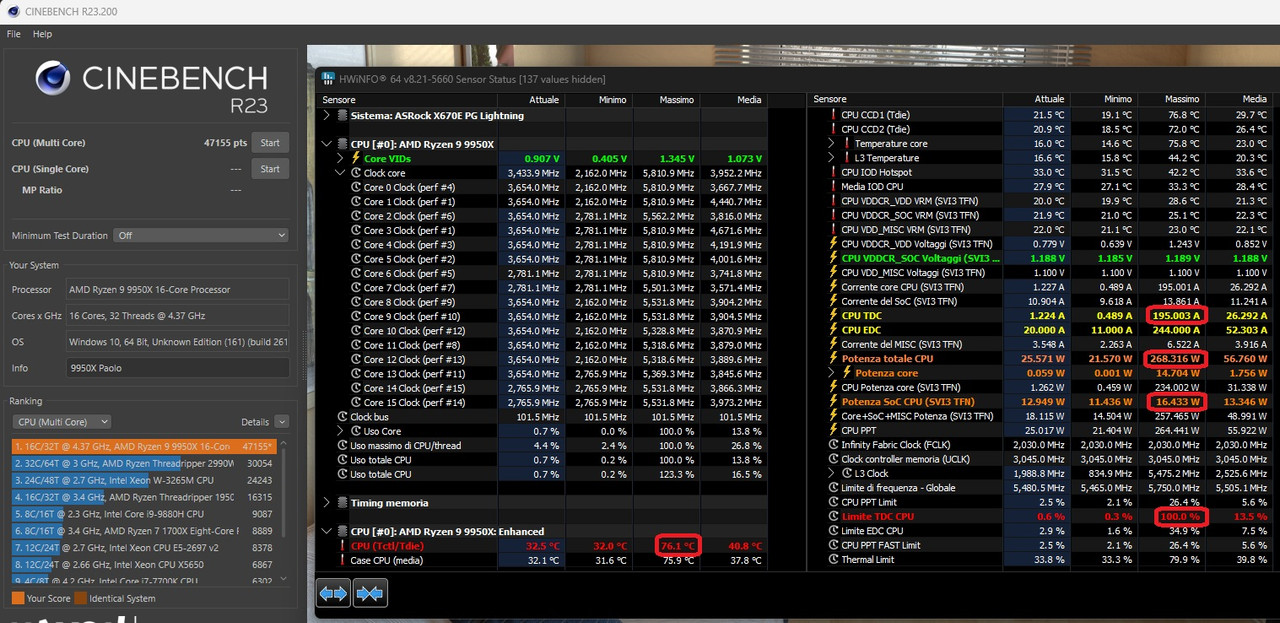Click the clock icon beside Infinity Fabric Clock (FCLK)
1280x623 pixels.
coord(833,445)
